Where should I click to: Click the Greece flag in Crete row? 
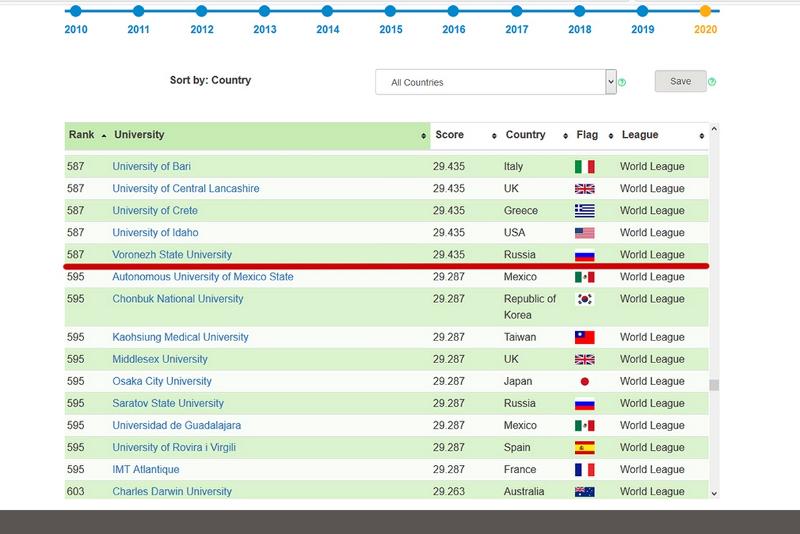[x=584, y=211]
